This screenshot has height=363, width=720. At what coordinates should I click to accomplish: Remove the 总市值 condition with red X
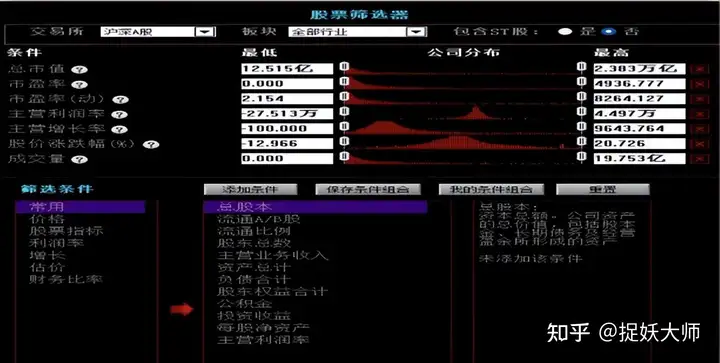click(x=700, y=69)
